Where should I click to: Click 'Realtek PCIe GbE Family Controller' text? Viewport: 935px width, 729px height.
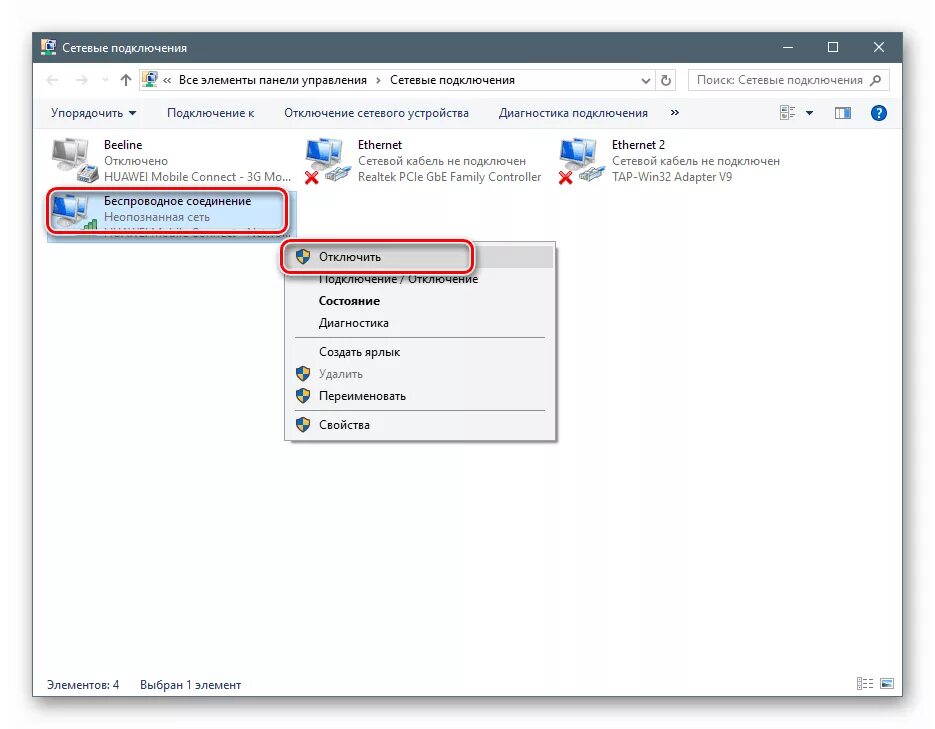pos(450,176)
